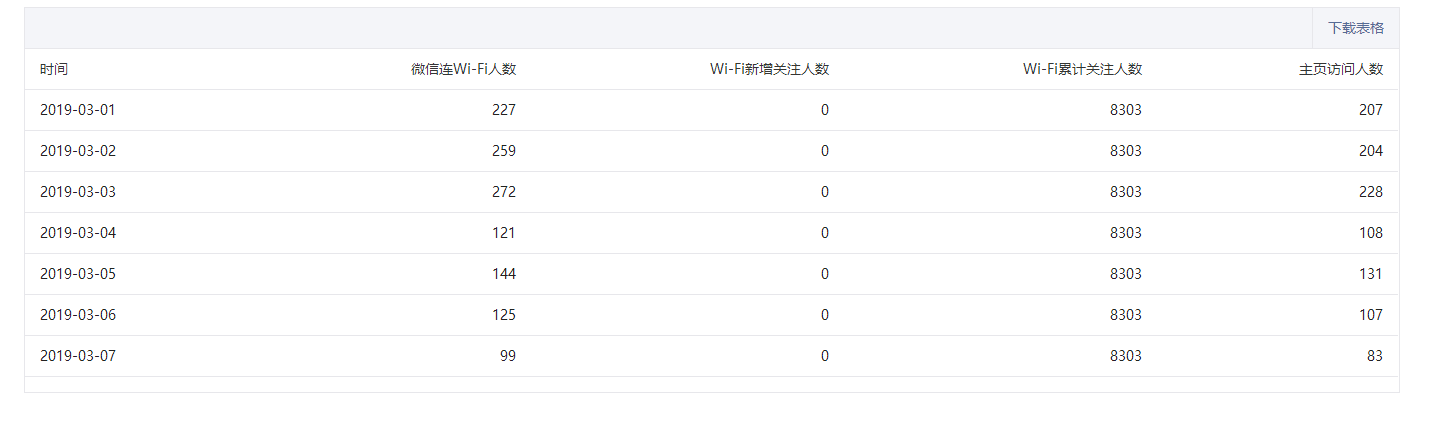
Task: Select the 2019-03-05 date cell
Action: click(78, 274)
